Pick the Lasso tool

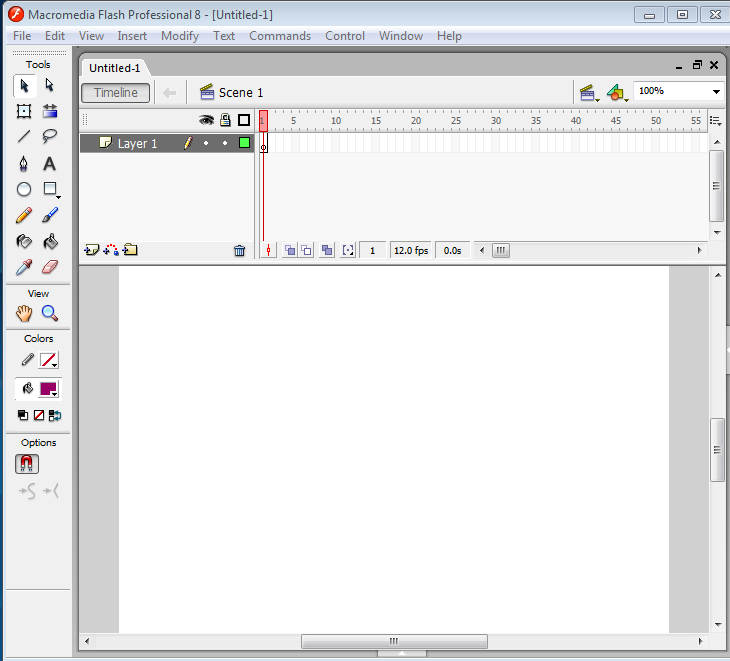pyautogui.click(x=50, y=136)
